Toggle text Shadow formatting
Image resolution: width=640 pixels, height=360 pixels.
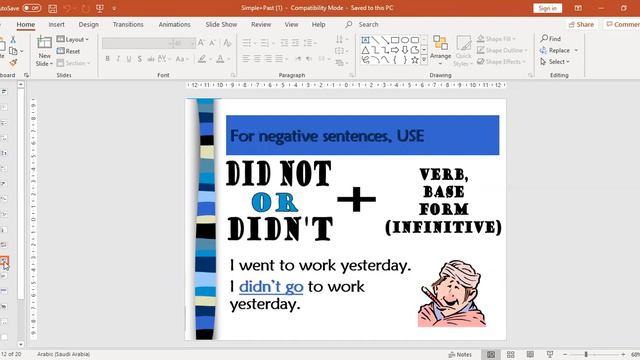coord(140,59)
